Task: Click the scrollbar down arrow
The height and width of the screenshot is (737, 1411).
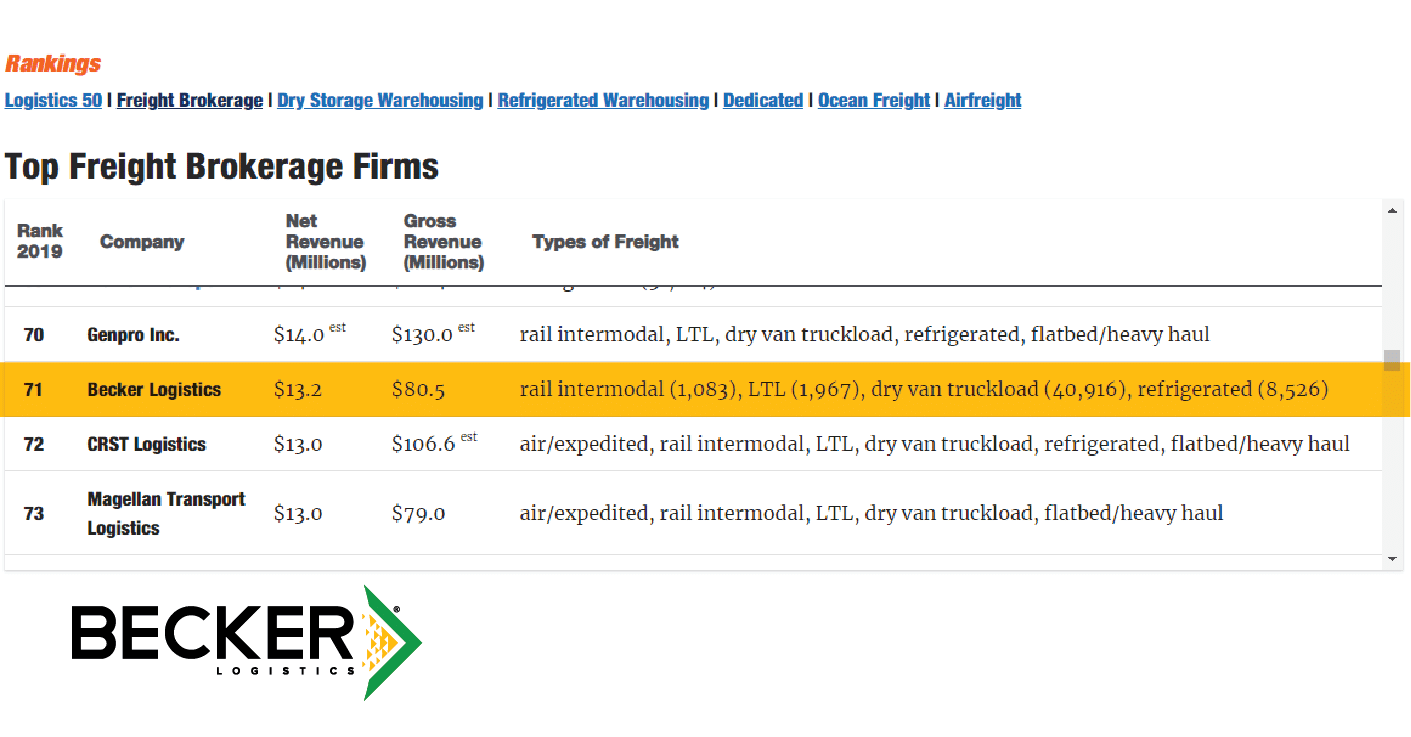Action: (x=1392, y=560)
